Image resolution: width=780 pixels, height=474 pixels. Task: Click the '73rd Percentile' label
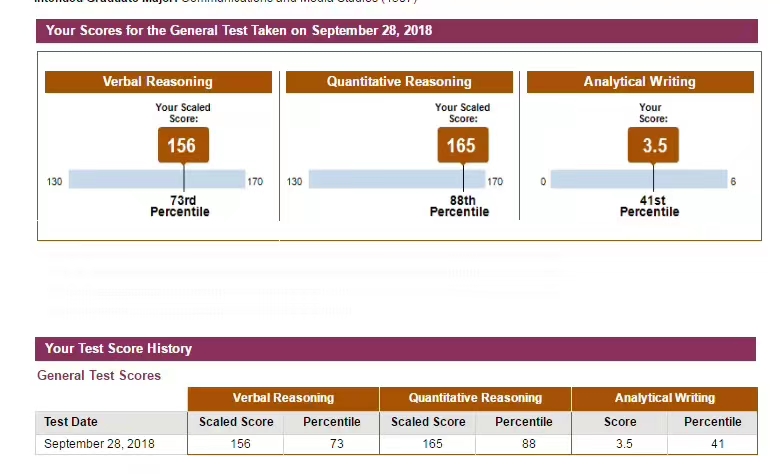(180, 206)
